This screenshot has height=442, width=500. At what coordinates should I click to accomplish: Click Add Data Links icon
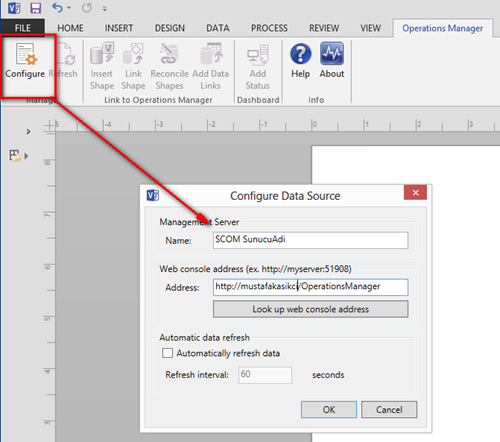(x=210, y=53)
